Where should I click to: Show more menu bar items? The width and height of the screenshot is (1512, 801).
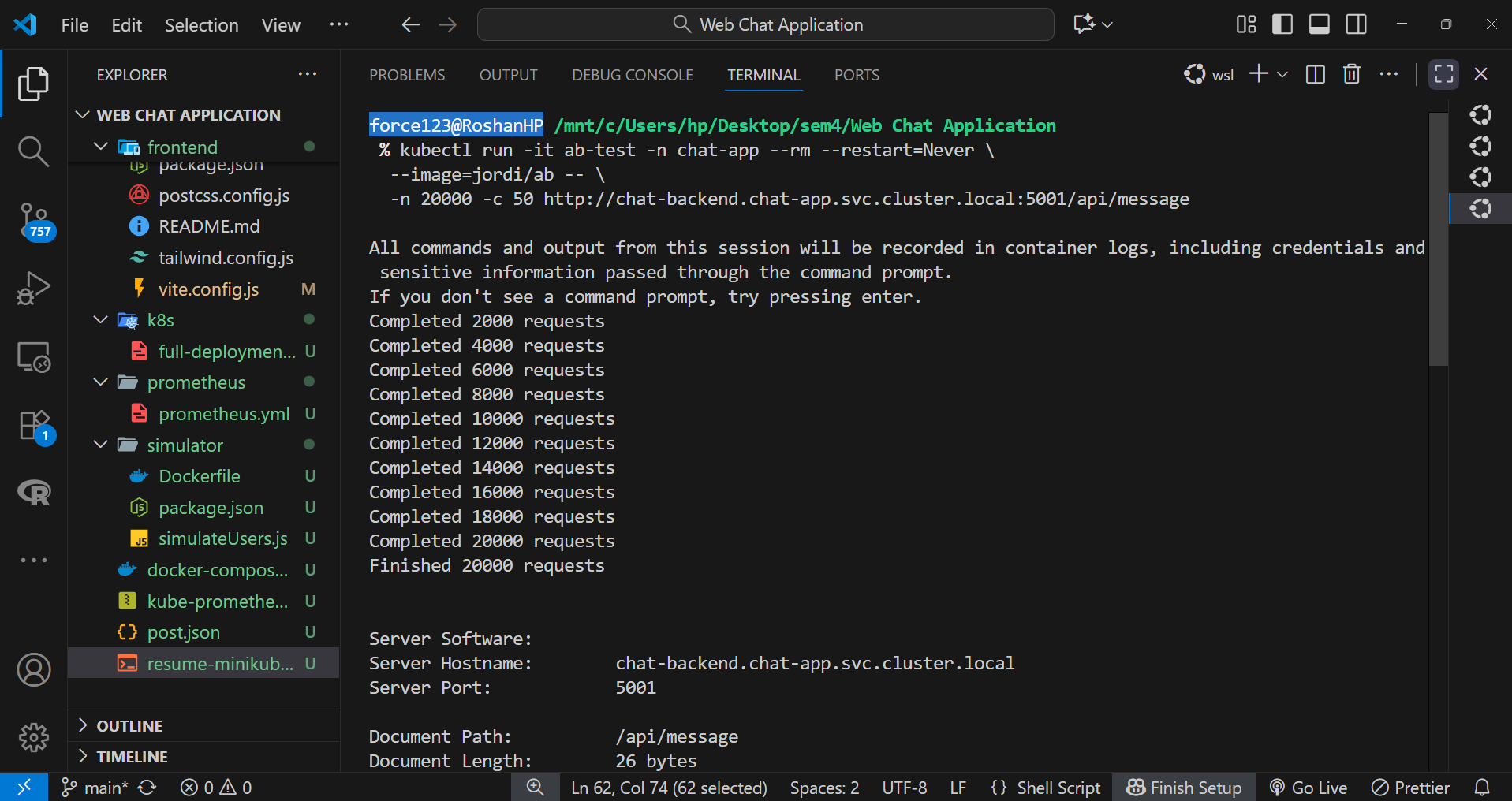[x=339, y=25]
